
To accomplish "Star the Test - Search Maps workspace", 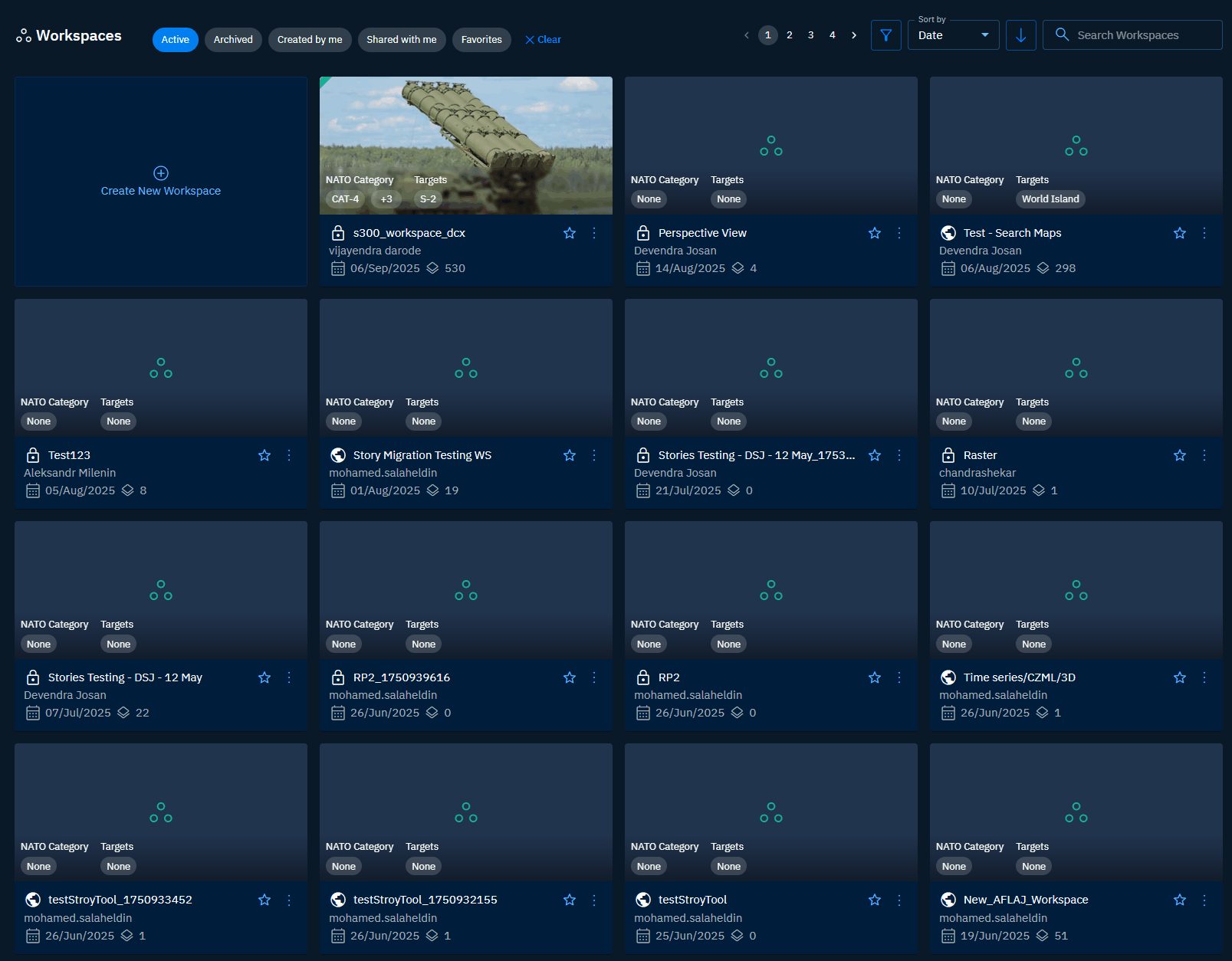I will (x=1180, y=233).
